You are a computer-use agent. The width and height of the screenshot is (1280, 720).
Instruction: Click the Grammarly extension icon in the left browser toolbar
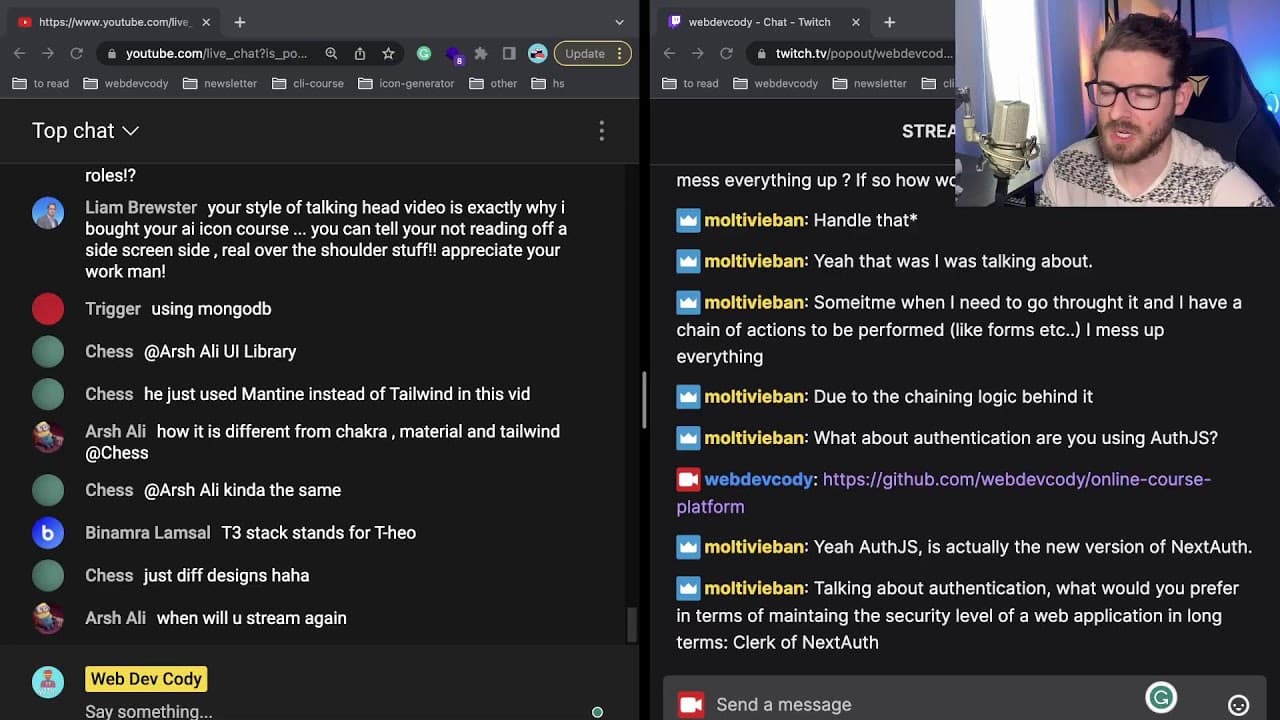(x=424, y=54)
